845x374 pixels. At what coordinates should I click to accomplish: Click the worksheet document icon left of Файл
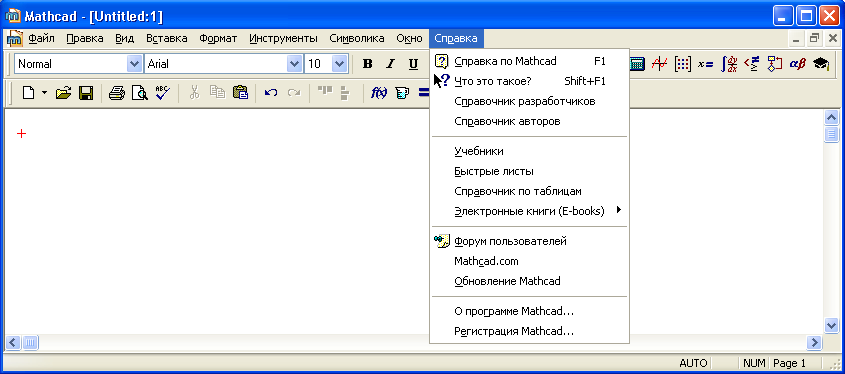(x=14, y=38)
